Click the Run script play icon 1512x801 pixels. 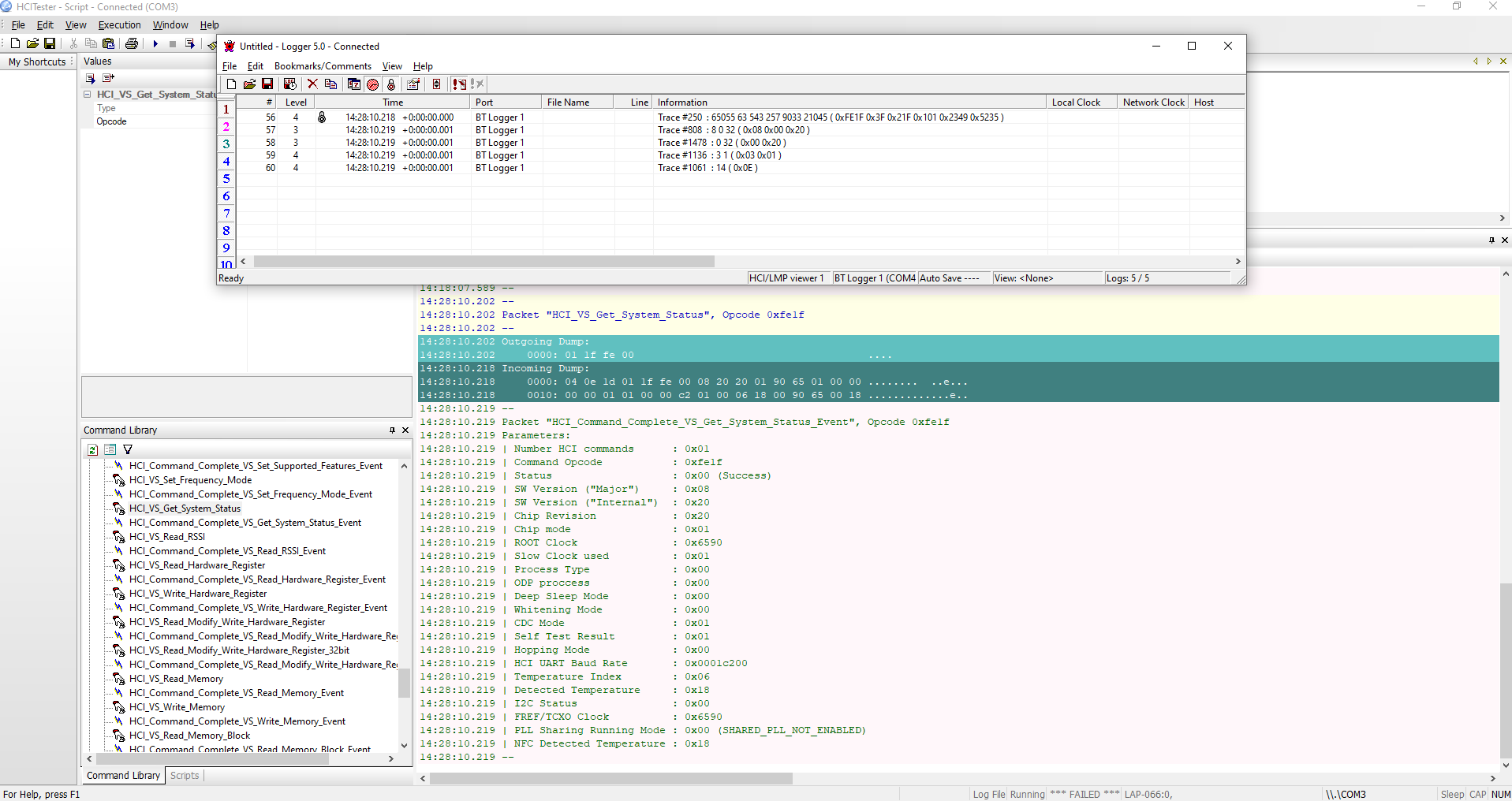pyautogui.click(x=155, y=44)
